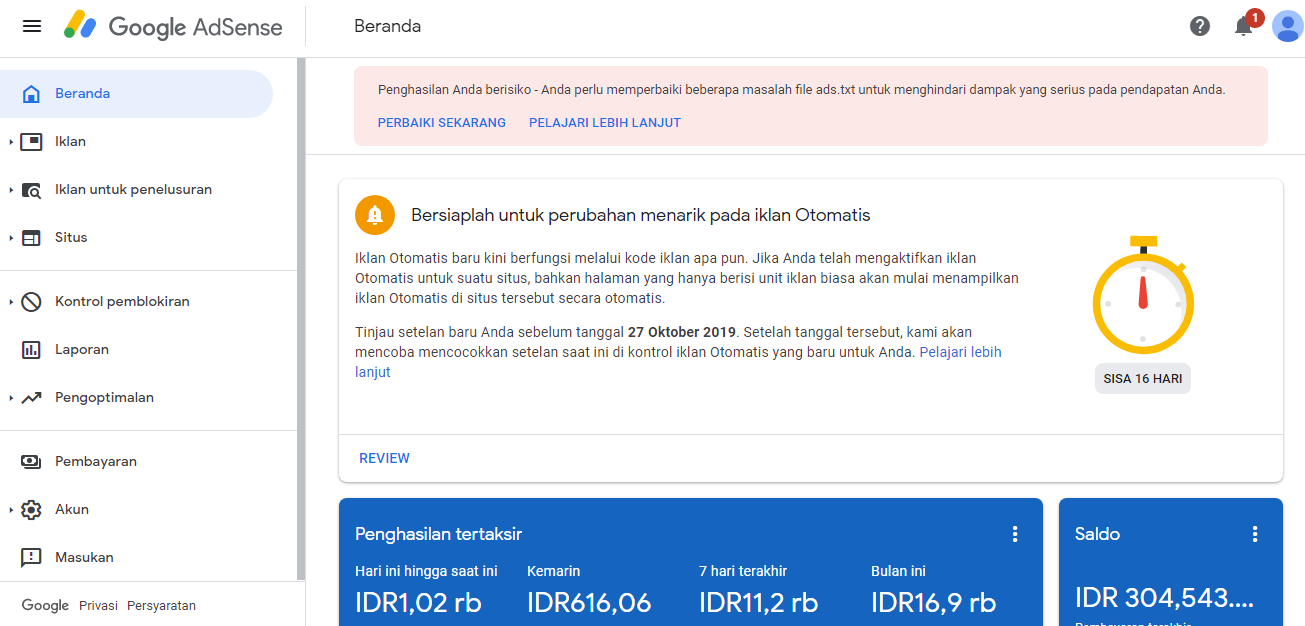Expand Iklan untuk penelusuran arrow

pos(11,190)
